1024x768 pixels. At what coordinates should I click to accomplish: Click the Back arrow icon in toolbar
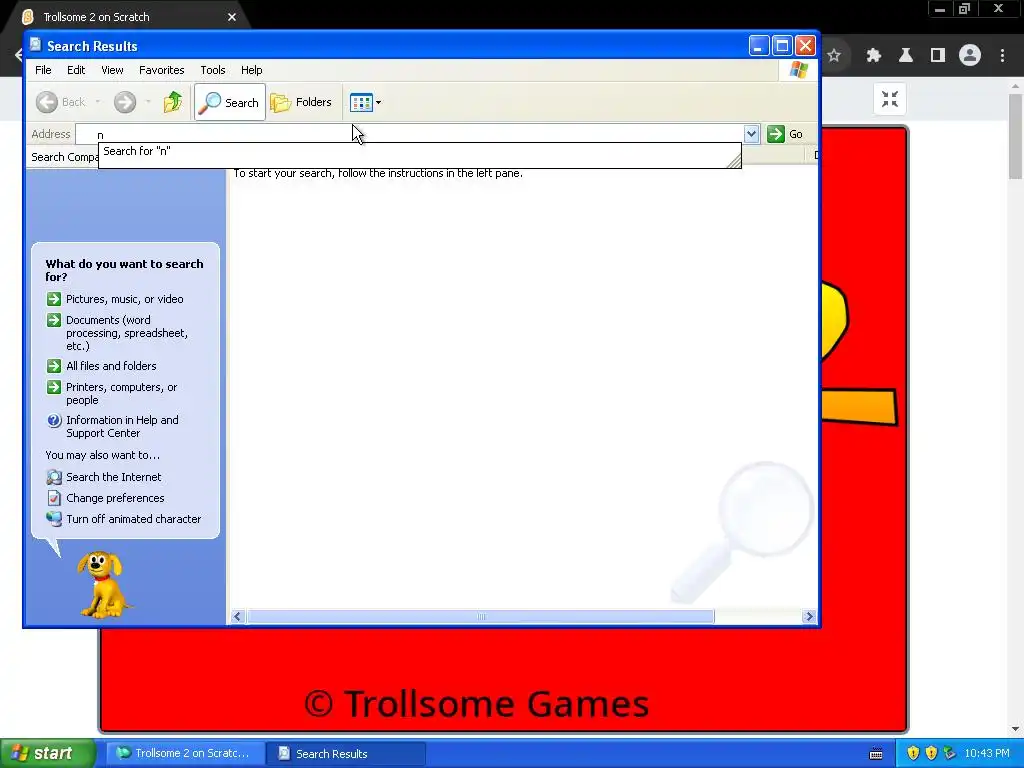47,102
